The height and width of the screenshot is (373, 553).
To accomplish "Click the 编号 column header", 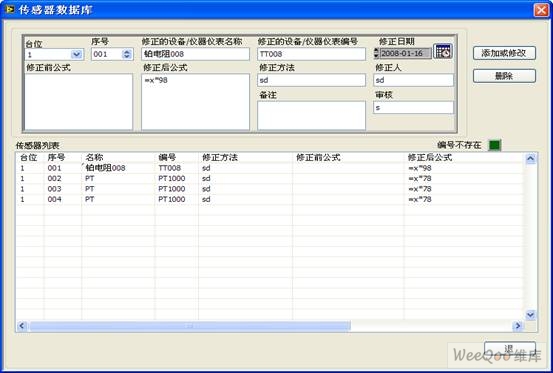I will [x=167, y=157].
